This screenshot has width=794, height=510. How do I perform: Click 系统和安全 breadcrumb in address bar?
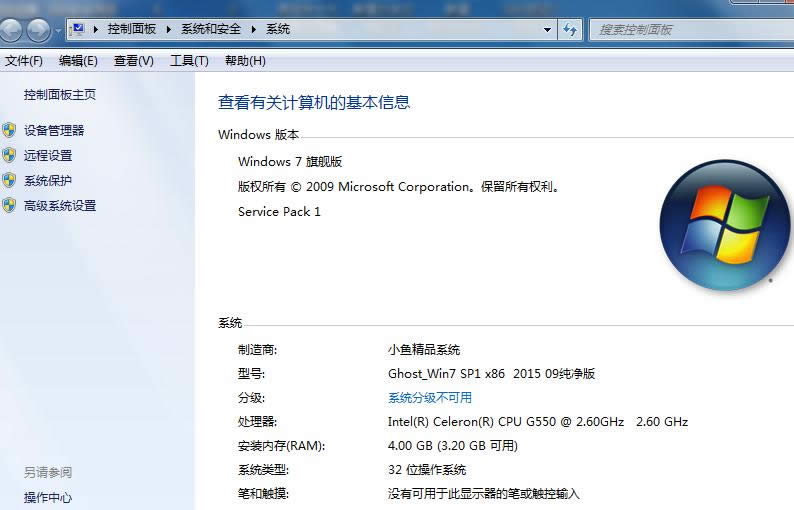(x=211, y=29)
